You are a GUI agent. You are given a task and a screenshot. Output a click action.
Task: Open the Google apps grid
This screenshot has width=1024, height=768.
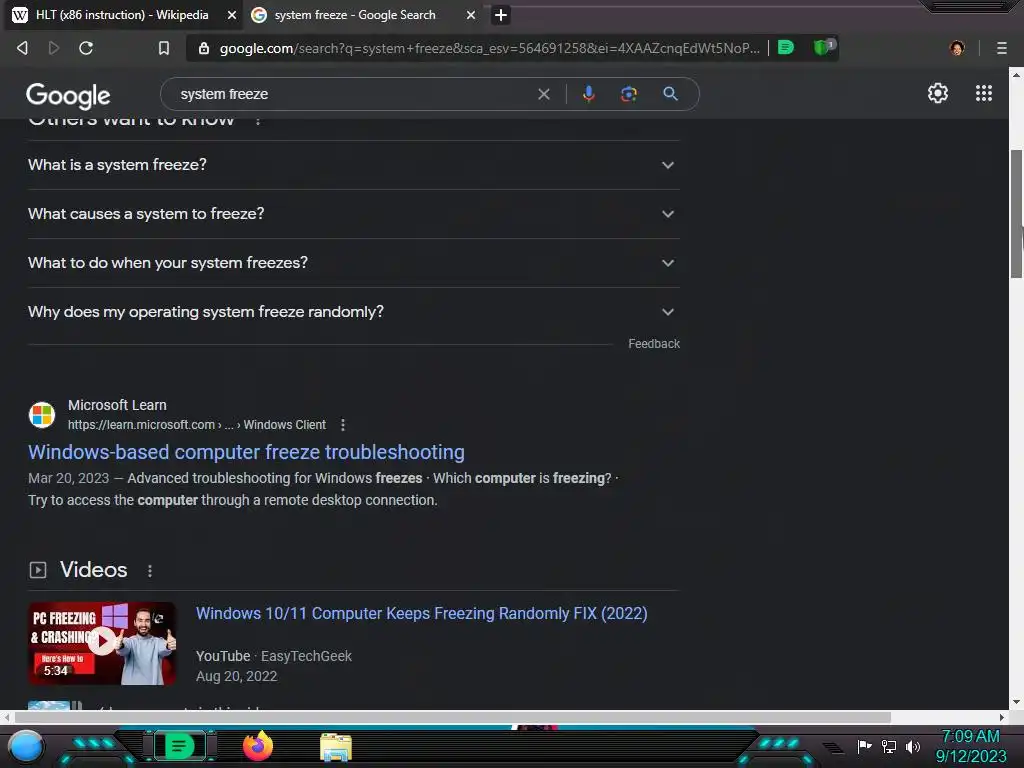[x=984, y=93]
